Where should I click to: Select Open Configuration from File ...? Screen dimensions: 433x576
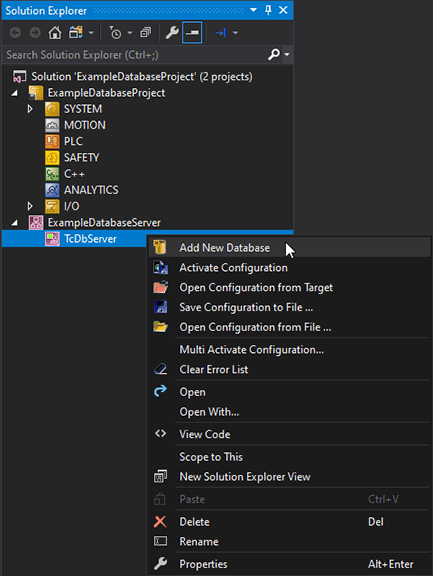pyautogui.click(x=289, y=327)
